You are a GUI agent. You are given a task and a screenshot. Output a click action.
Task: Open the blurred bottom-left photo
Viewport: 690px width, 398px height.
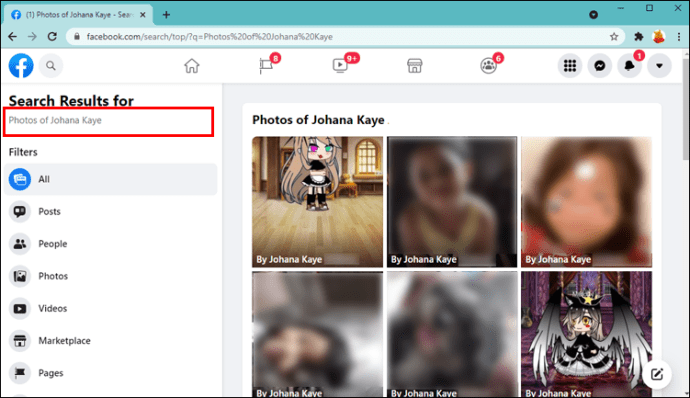317,334
